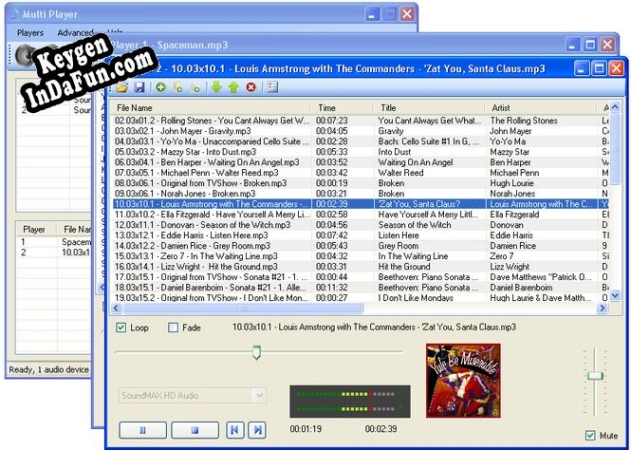
Task: Click the yellow document add icon
Action: [x=178, y=87]
